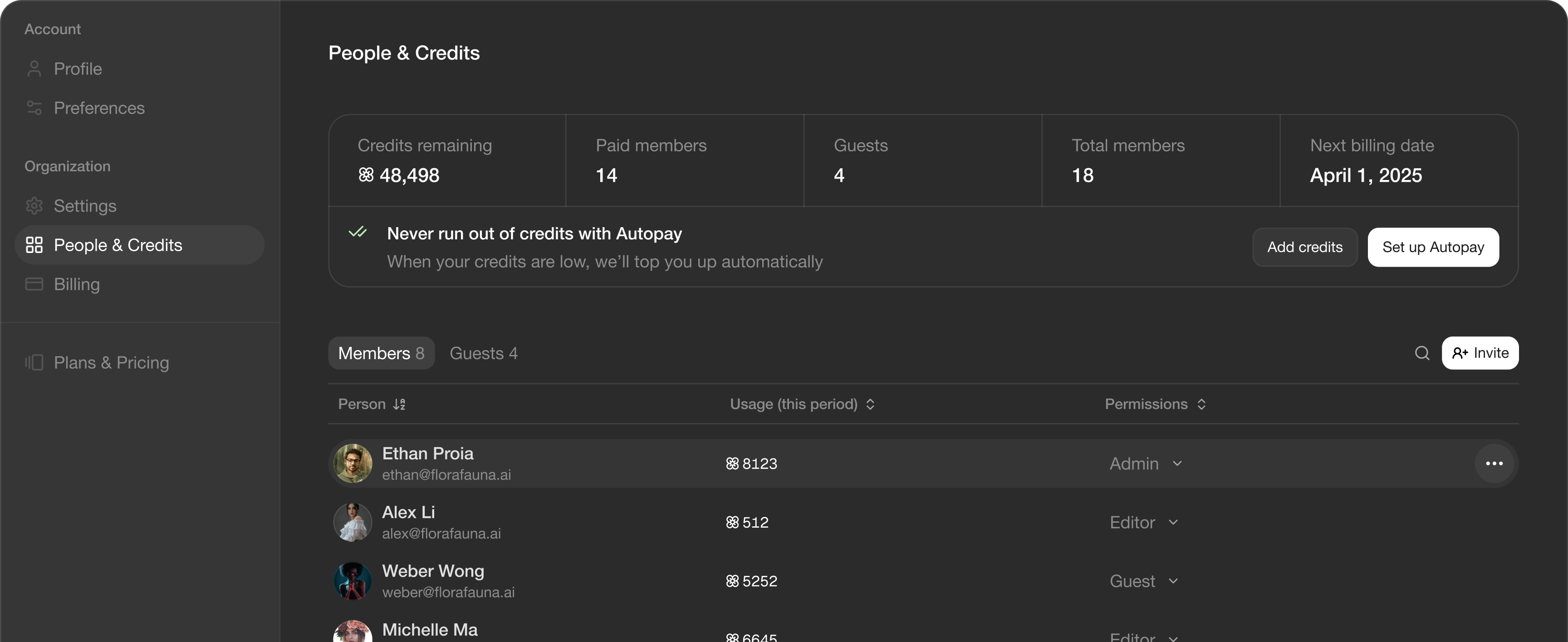Viewport: 1568px width, 642px height.
Task: Click the Add credits button
Action: point(1304,247)
